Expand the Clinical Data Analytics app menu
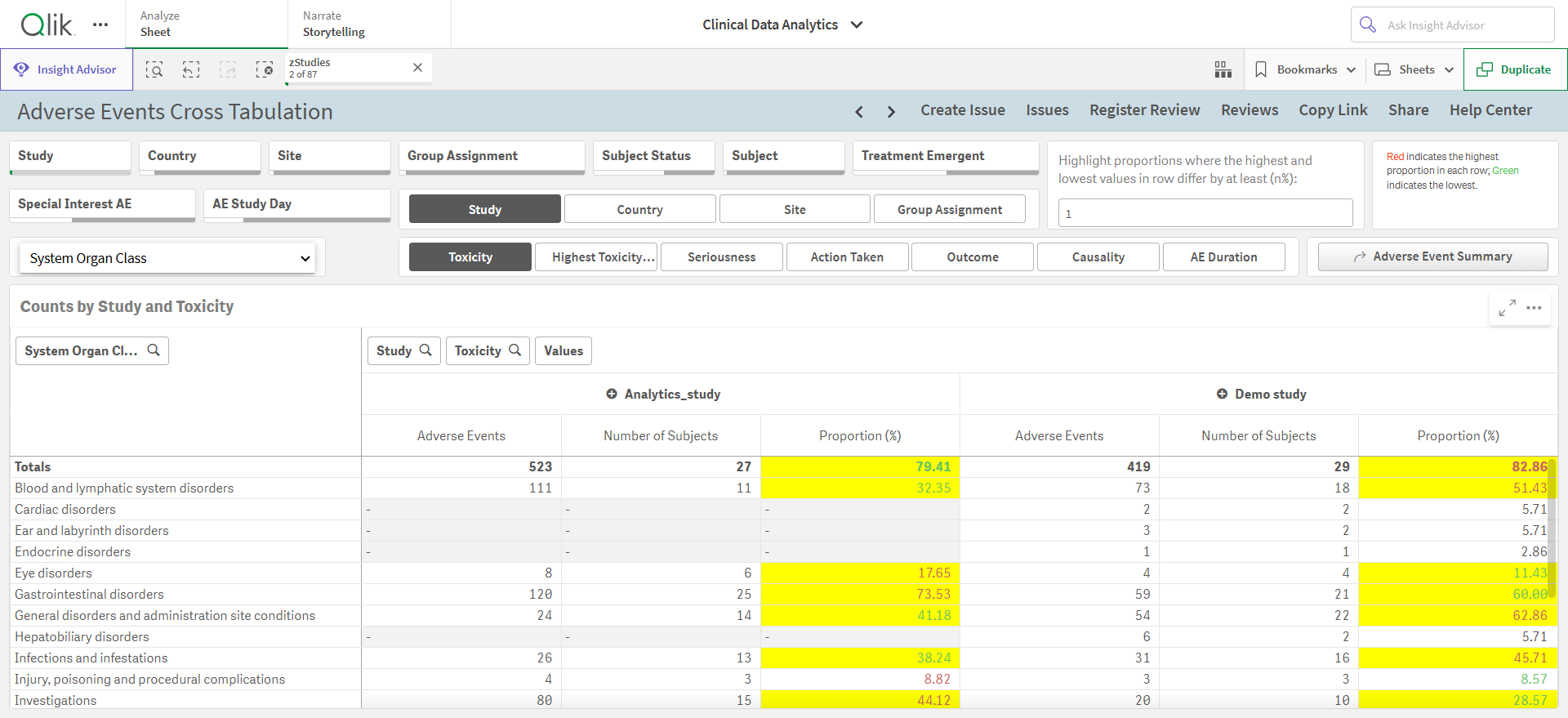Screen dimensions: 1568x718 pyautogui.click(x=857, y=25)
